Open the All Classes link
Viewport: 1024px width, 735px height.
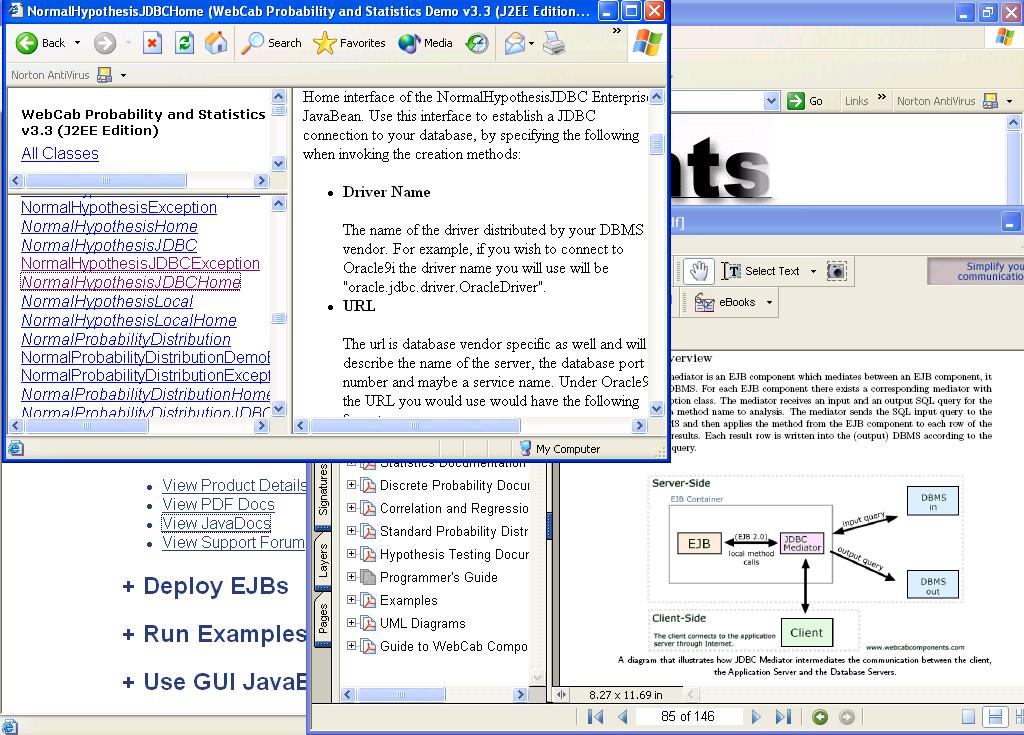[x=60, y=154]
